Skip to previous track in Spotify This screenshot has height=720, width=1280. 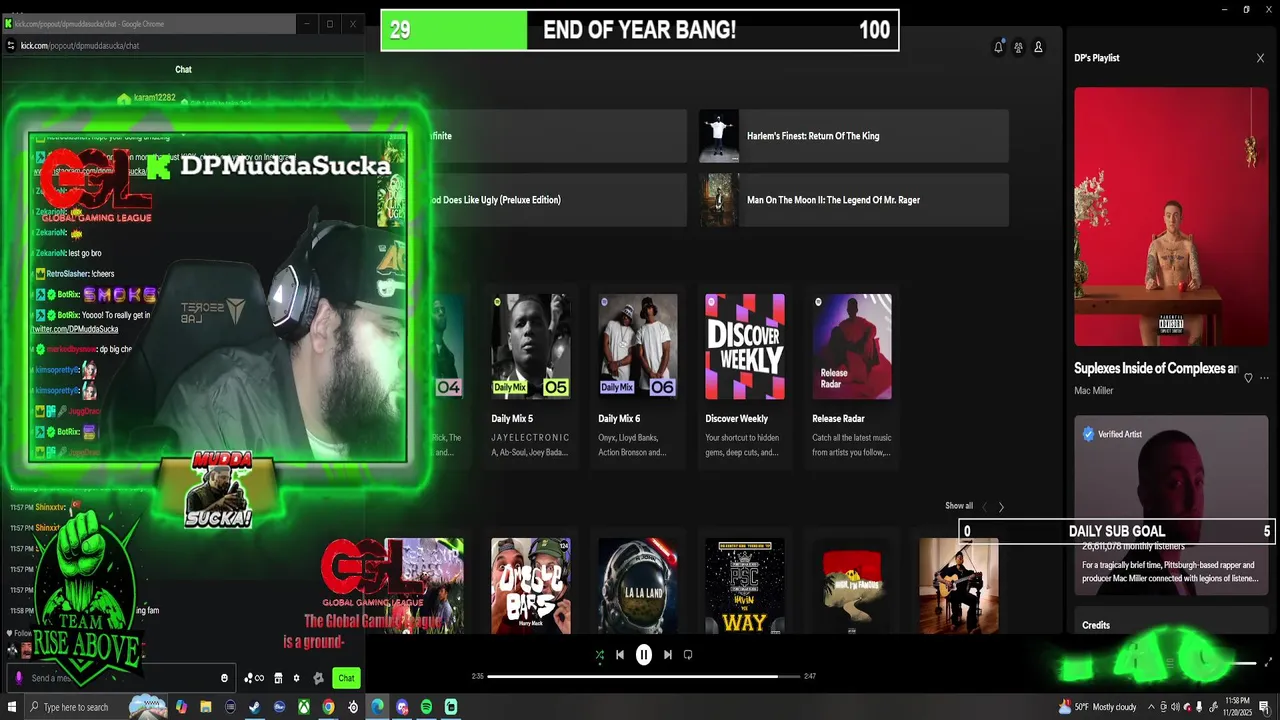[x=620, y=655]
